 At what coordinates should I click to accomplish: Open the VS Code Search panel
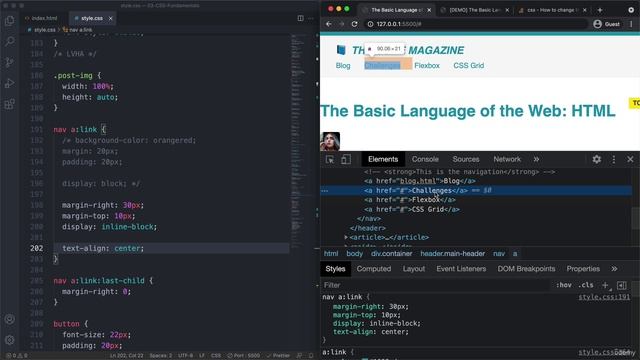tap(9, 41)
